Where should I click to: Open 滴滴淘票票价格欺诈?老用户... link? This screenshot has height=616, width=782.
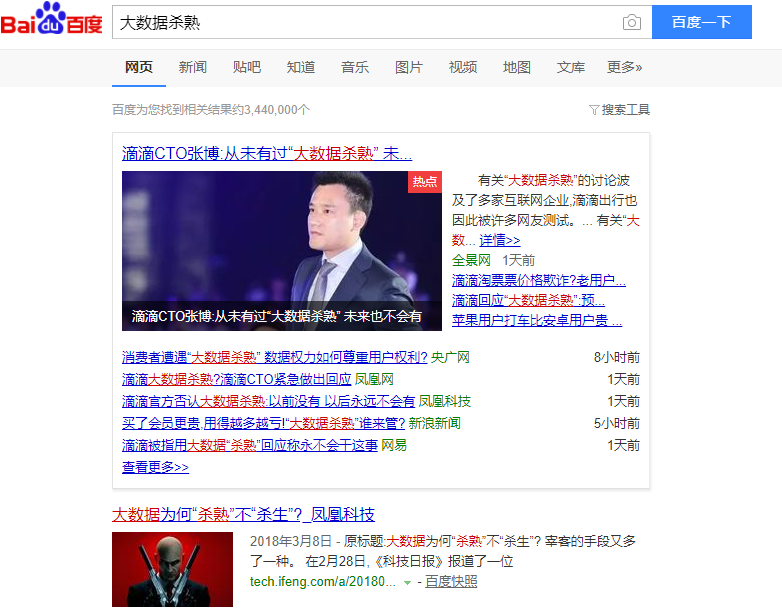539,280
